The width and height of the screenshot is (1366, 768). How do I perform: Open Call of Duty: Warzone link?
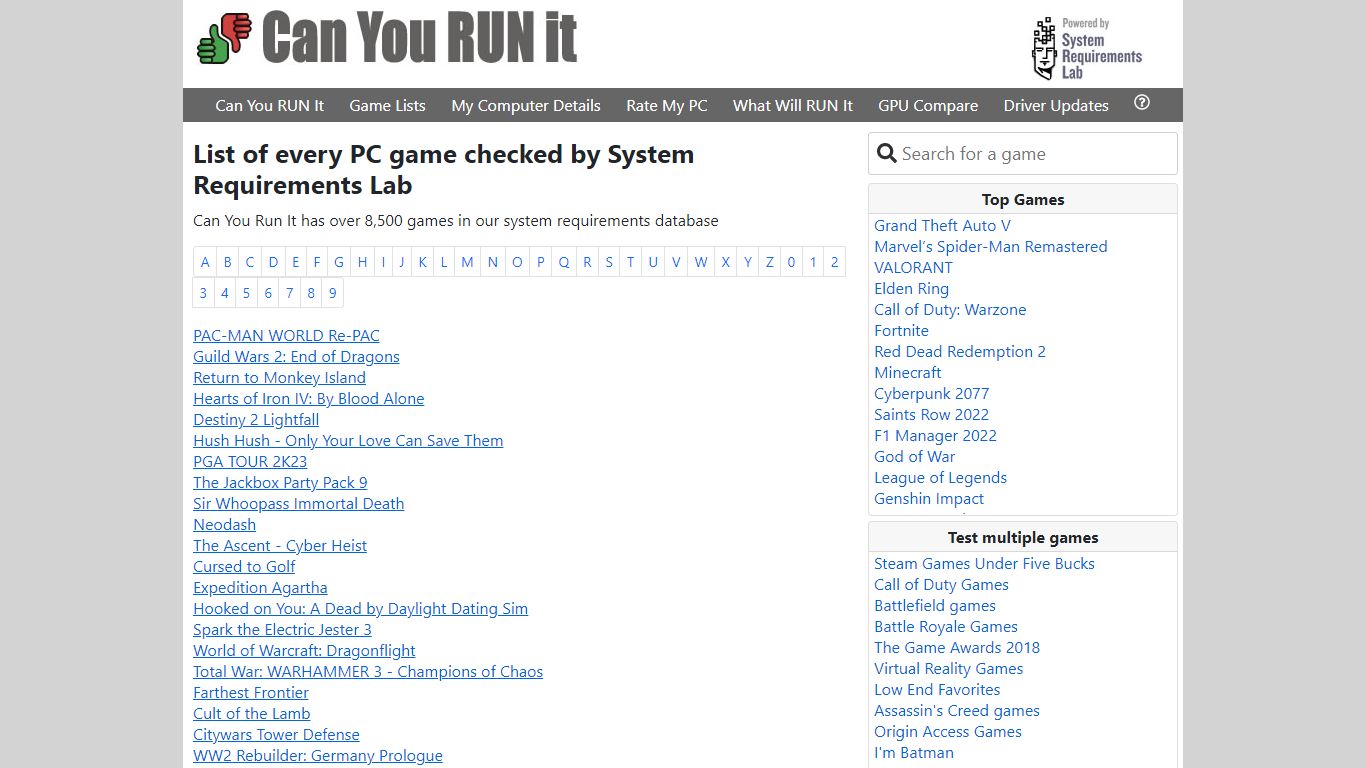pos(950,309)
